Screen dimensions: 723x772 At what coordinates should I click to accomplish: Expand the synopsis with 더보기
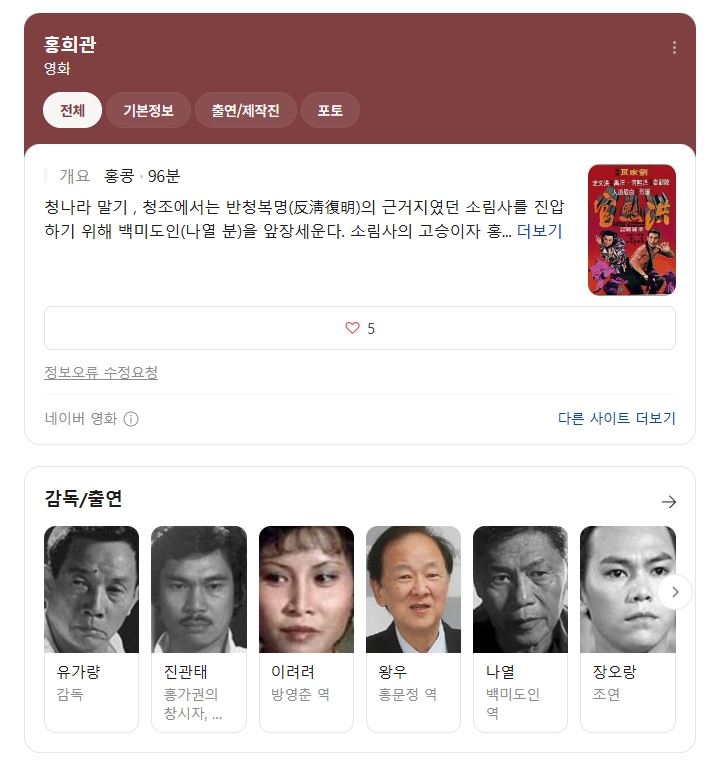pyautogui.click(x=539, y=231)
